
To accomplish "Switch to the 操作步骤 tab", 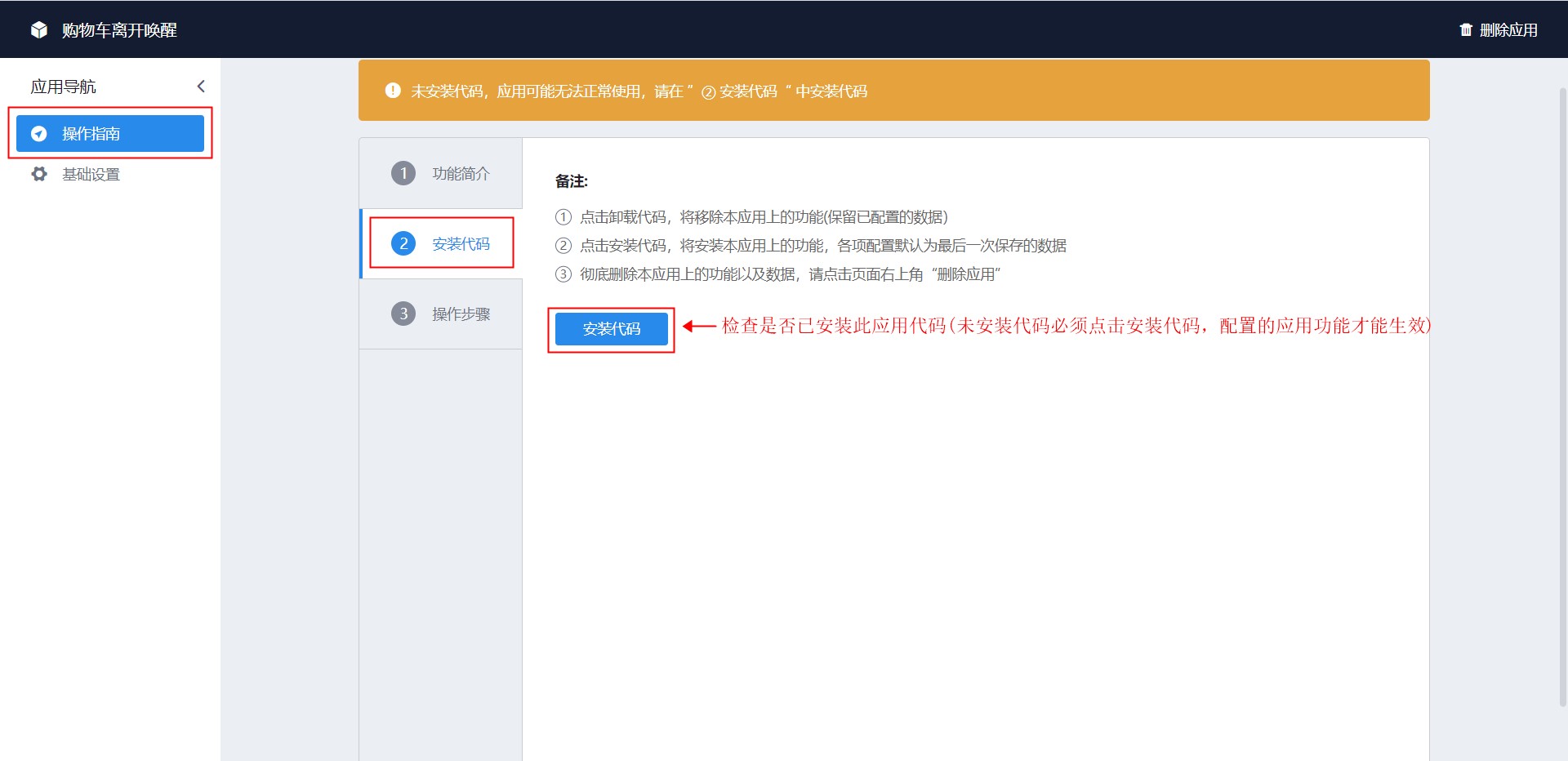I will click(441, 314).
